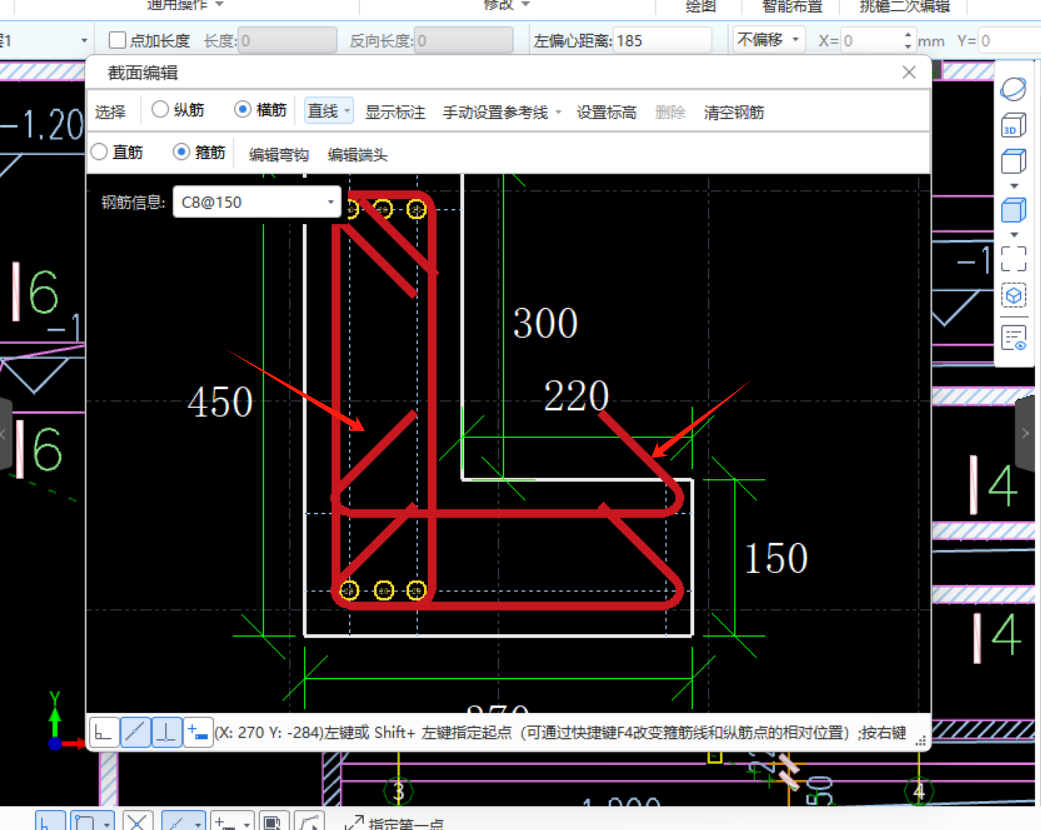Toggle midpoint snap icon in section editor
Screen dimensions: 1041x830
pyautogui.click(x=135, y=732)
